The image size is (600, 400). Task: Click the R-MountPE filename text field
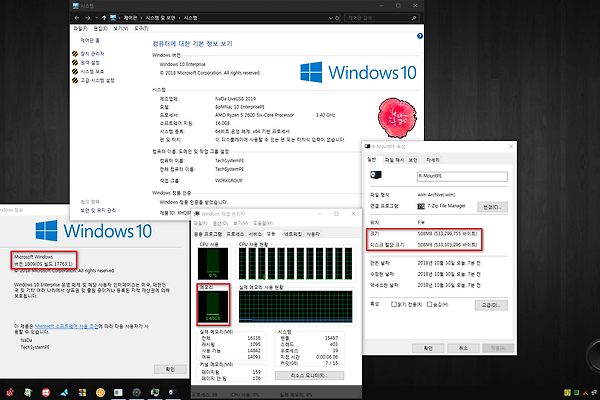point(462,176)
